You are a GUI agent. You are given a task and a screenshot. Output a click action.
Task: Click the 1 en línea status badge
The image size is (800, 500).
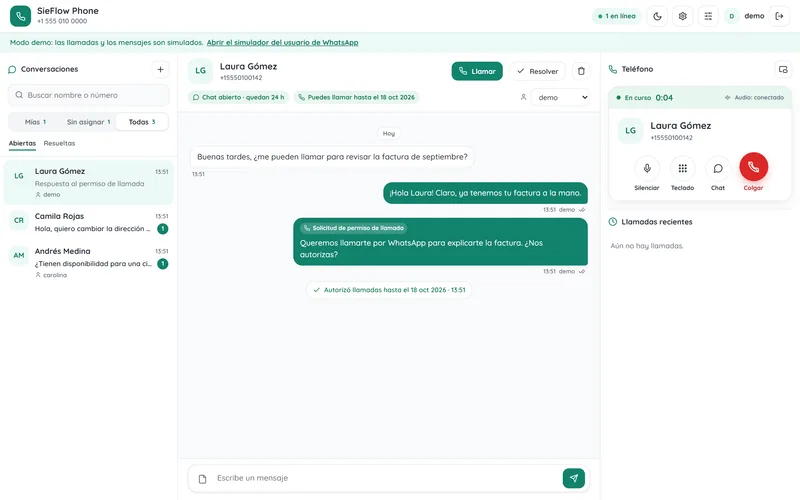pos(617,16)
